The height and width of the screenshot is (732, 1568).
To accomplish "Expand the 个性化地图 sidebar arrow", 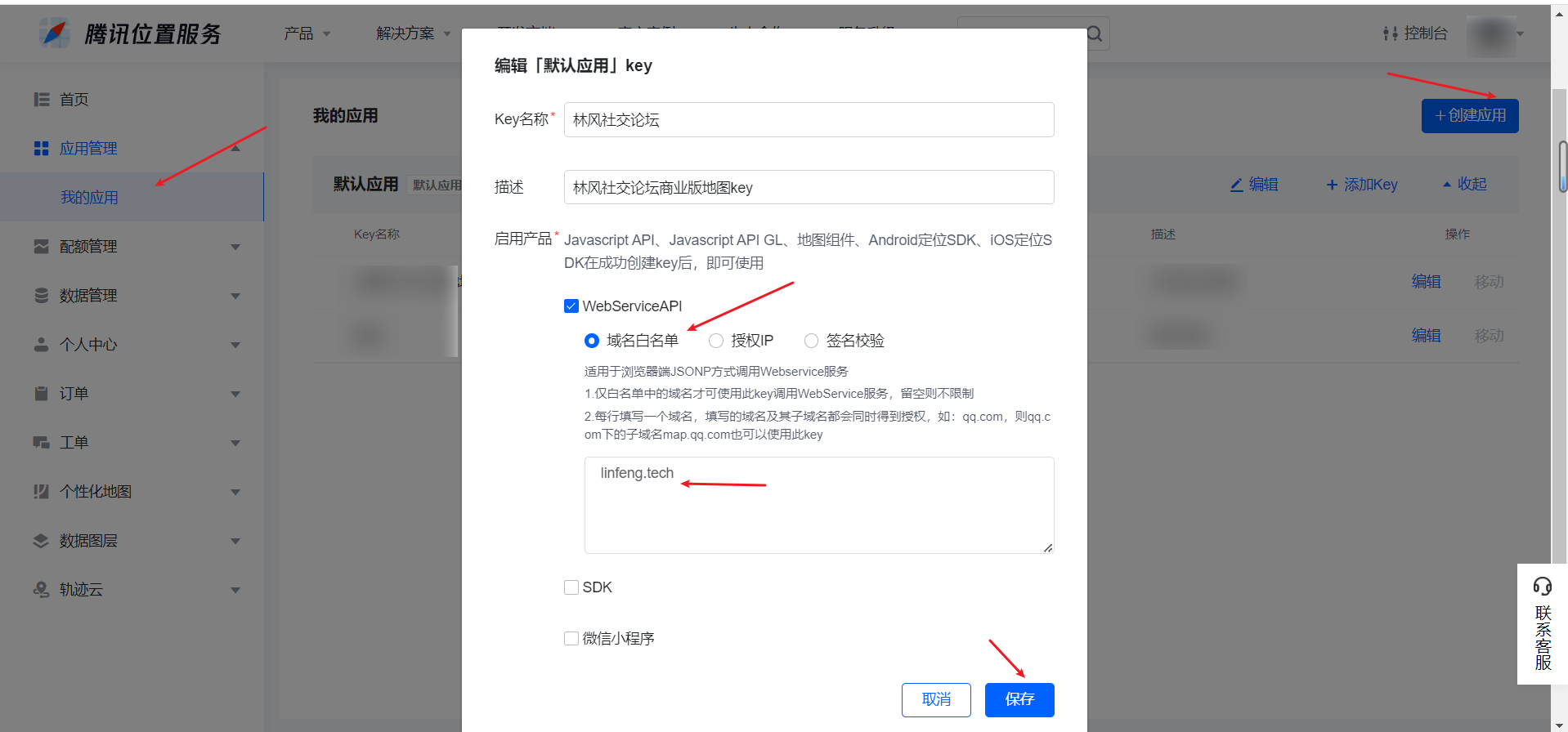I will coord(235,492).
